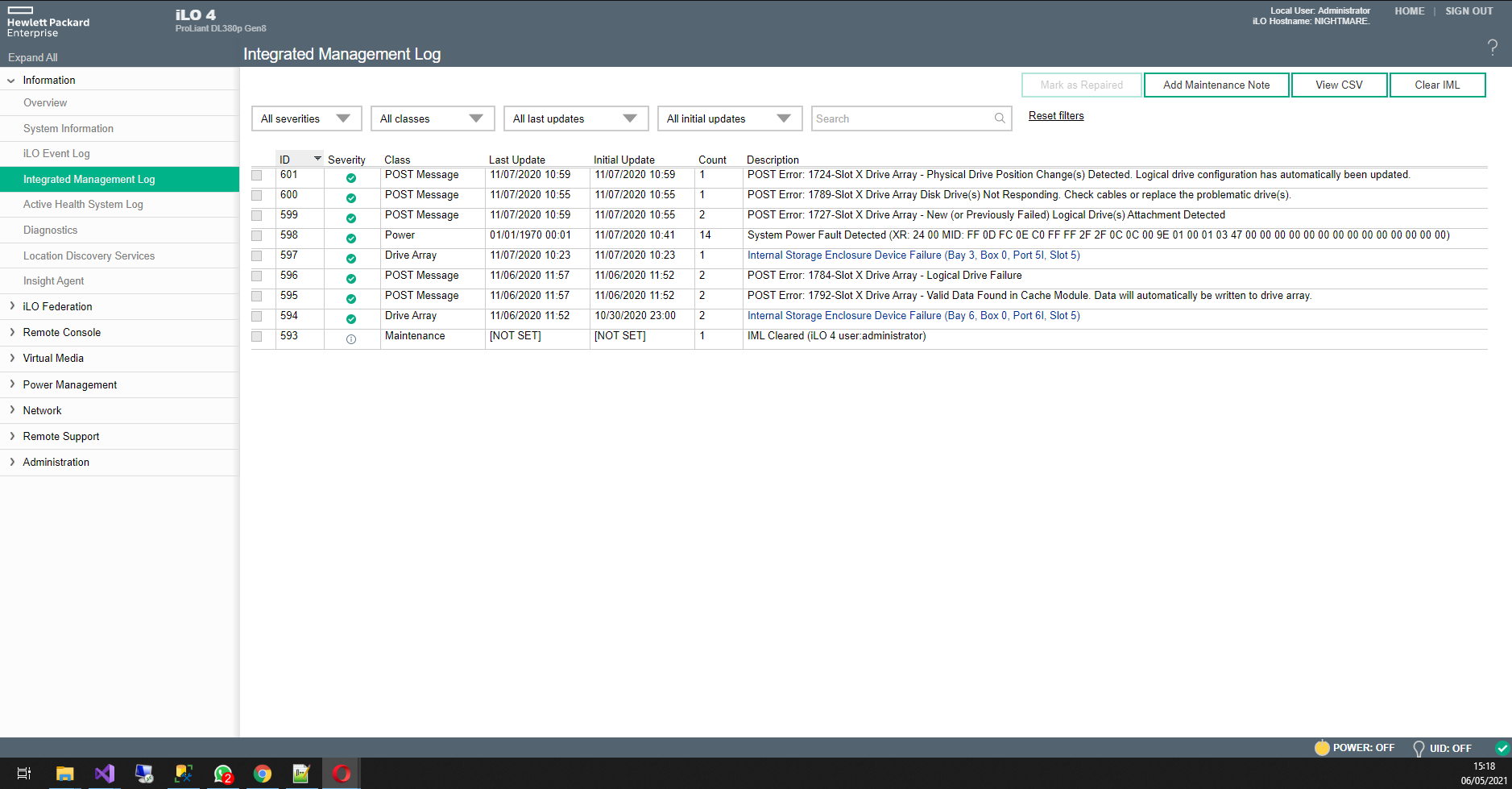Select checkbox for log entry 595
Image resolution: width=1512 pixels, height=789 pixels.
pyautogui.click(x=257, y=296)
